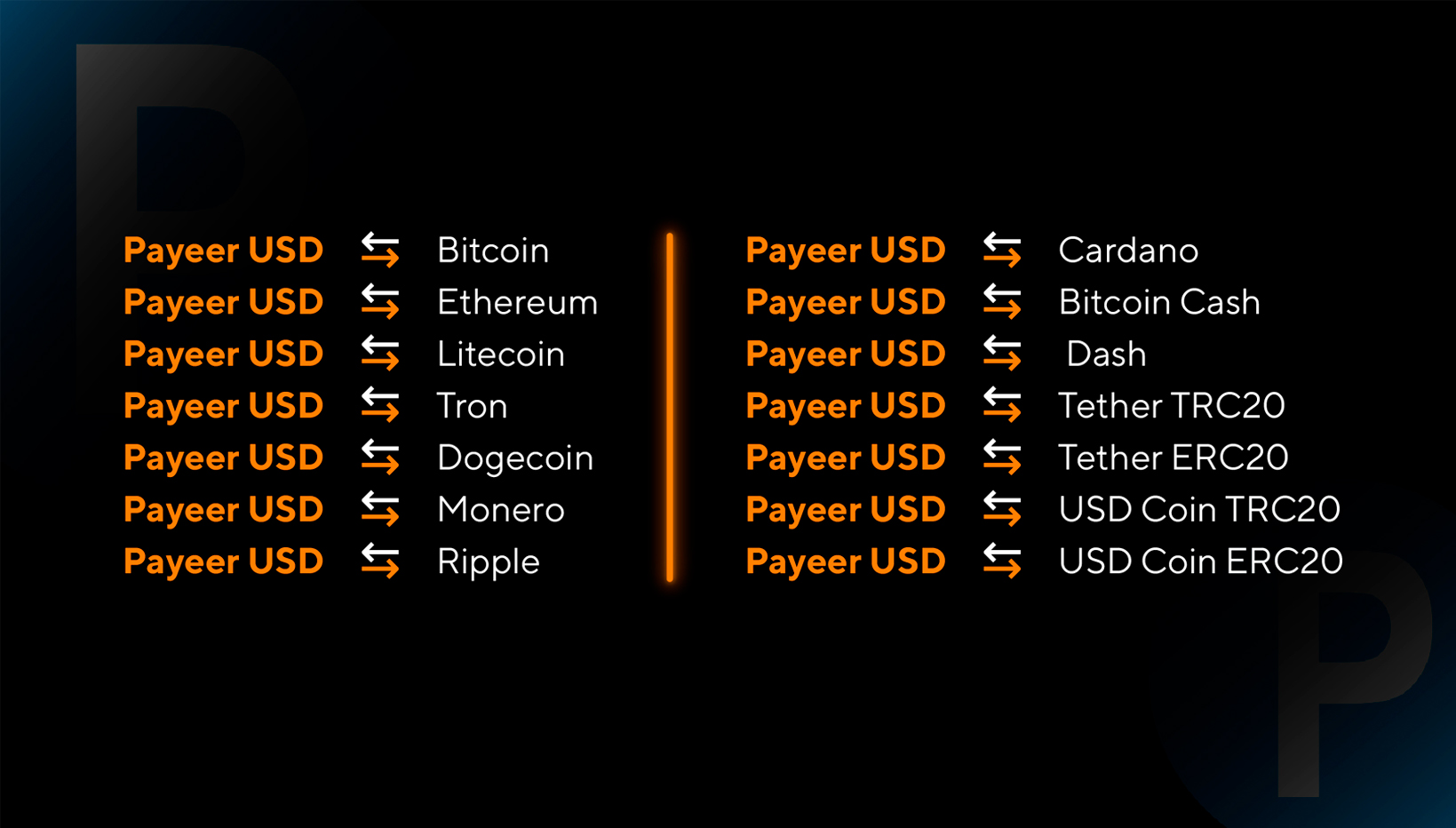Viewport: 1456px width, 828px height.
Task: Select the exchange icon for Dash
Action: 1002,354
